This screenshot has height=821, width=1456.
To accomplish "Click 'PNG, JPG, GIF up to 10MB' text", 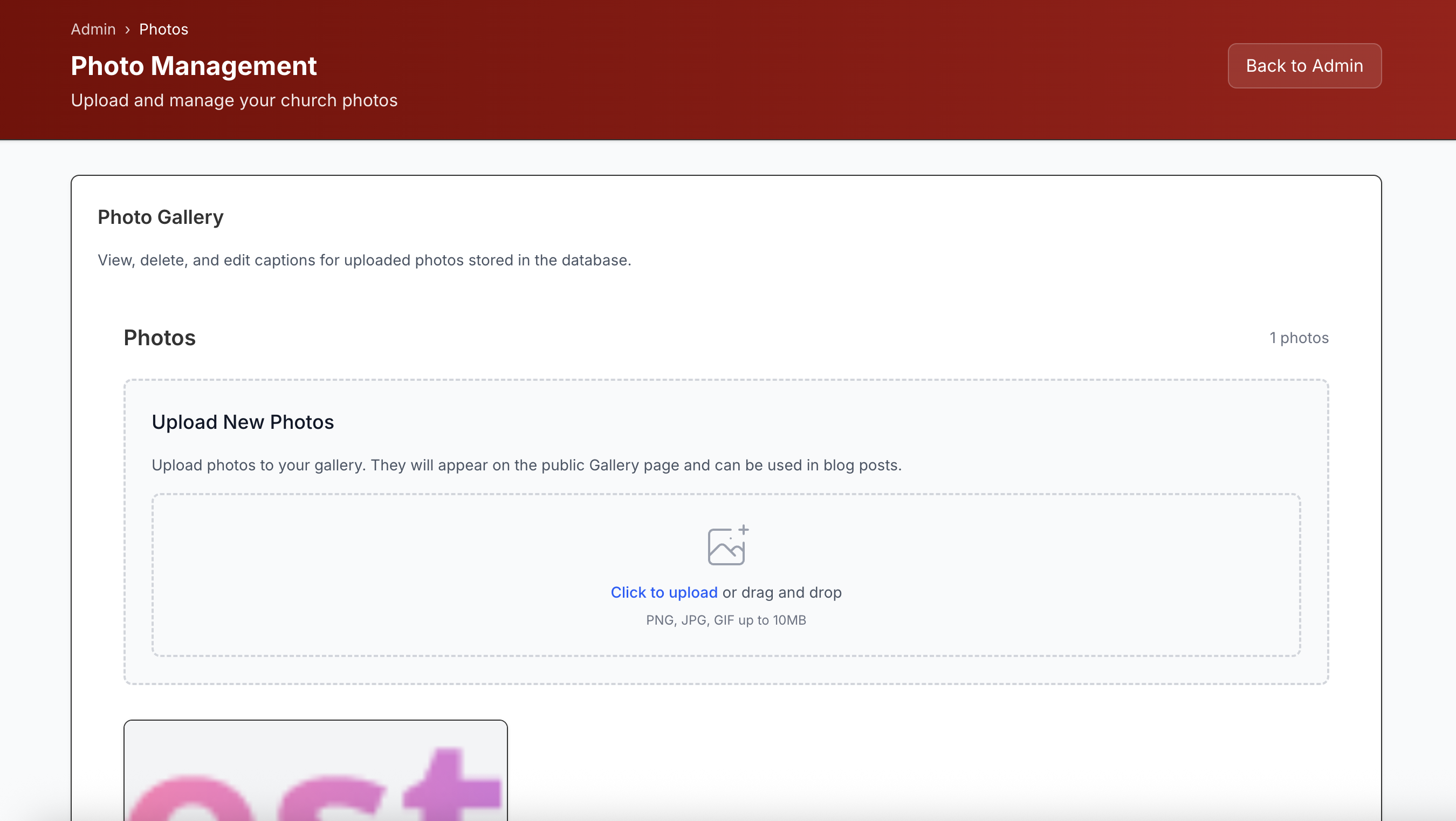I will 726,620.
